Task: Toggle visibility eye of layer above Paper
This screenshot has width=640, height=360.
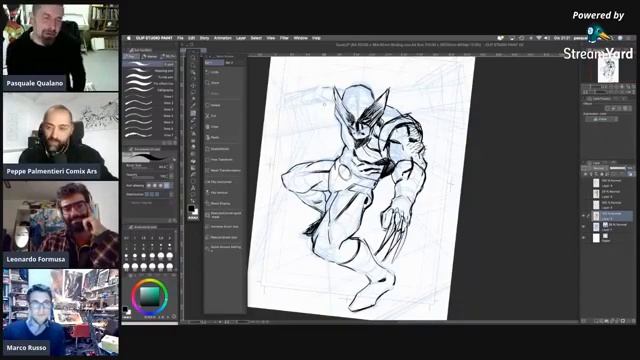Action: click(584, 227)
